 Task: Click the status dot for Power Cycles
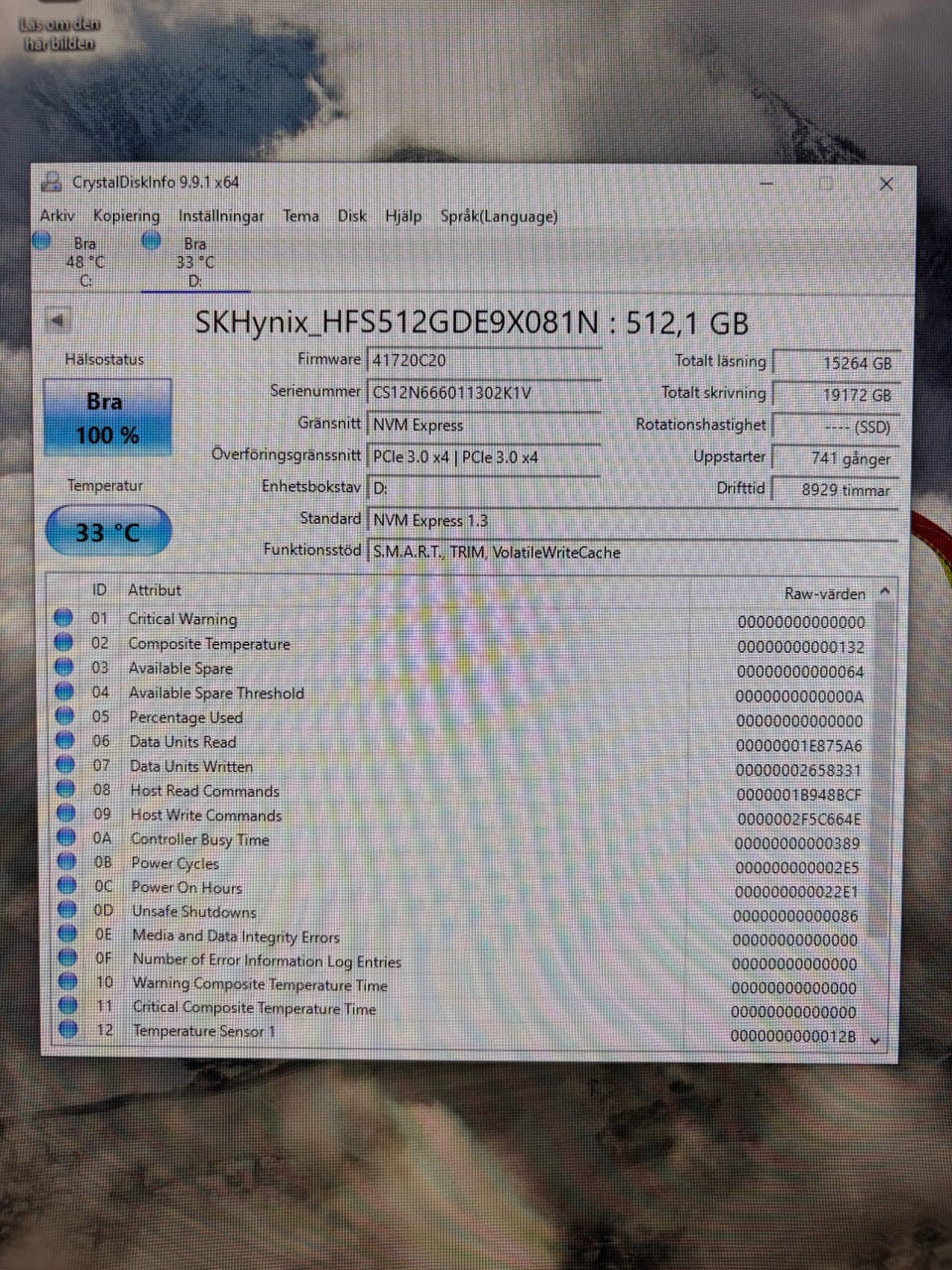coord(67,862)
